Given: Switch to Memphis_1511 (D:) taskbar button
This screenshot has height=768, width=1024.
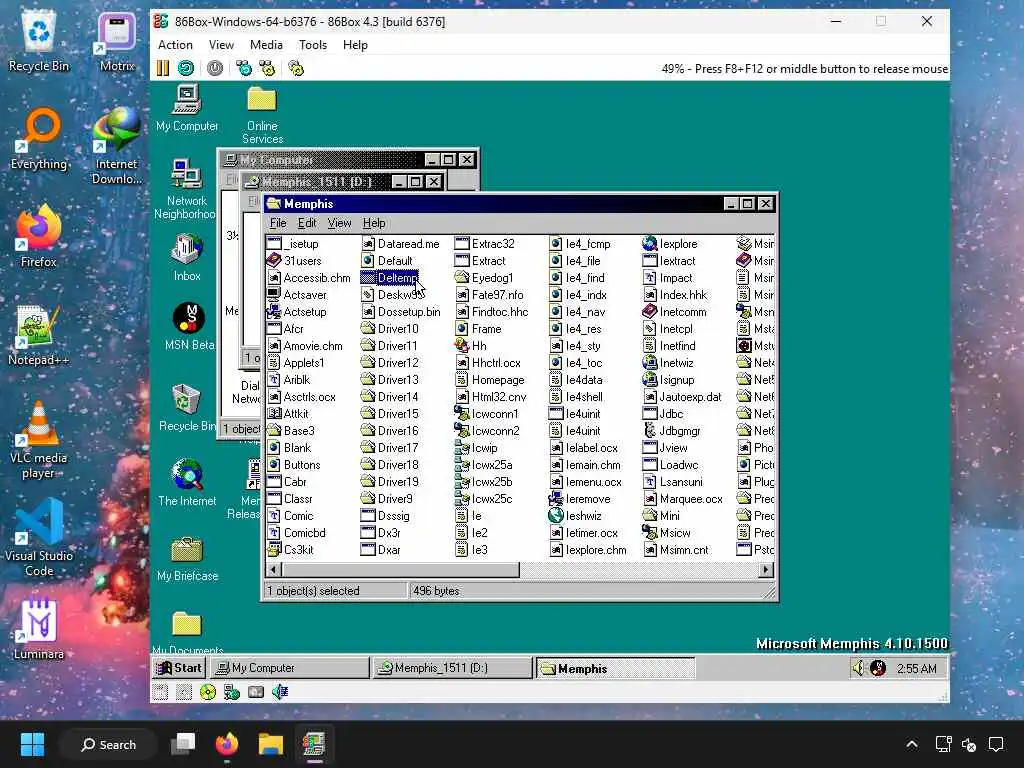Looking at the screenshot, I should tap(453, 667).
